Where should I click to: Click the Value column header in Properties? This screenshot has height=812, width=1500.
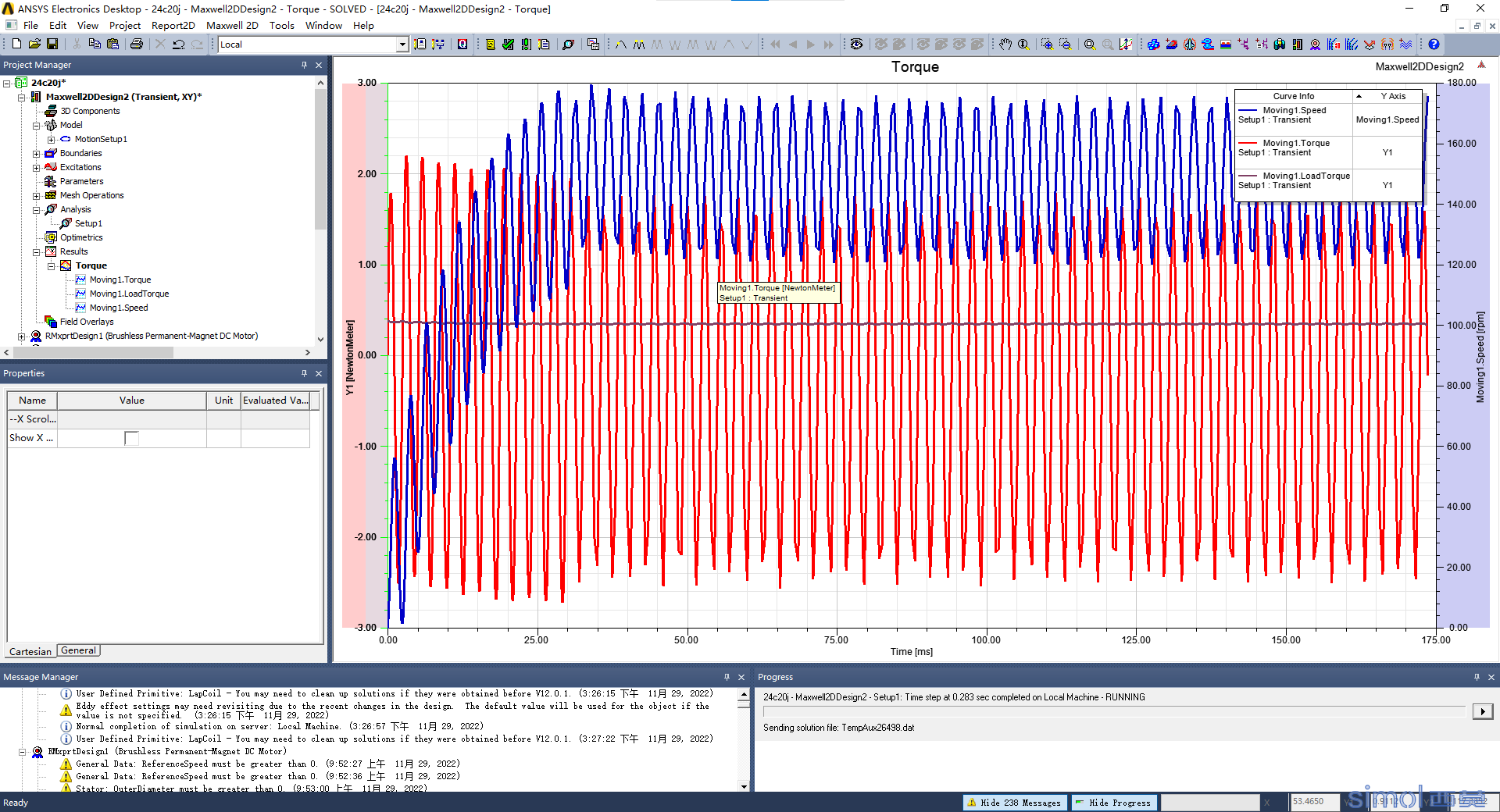pos(131,400)
